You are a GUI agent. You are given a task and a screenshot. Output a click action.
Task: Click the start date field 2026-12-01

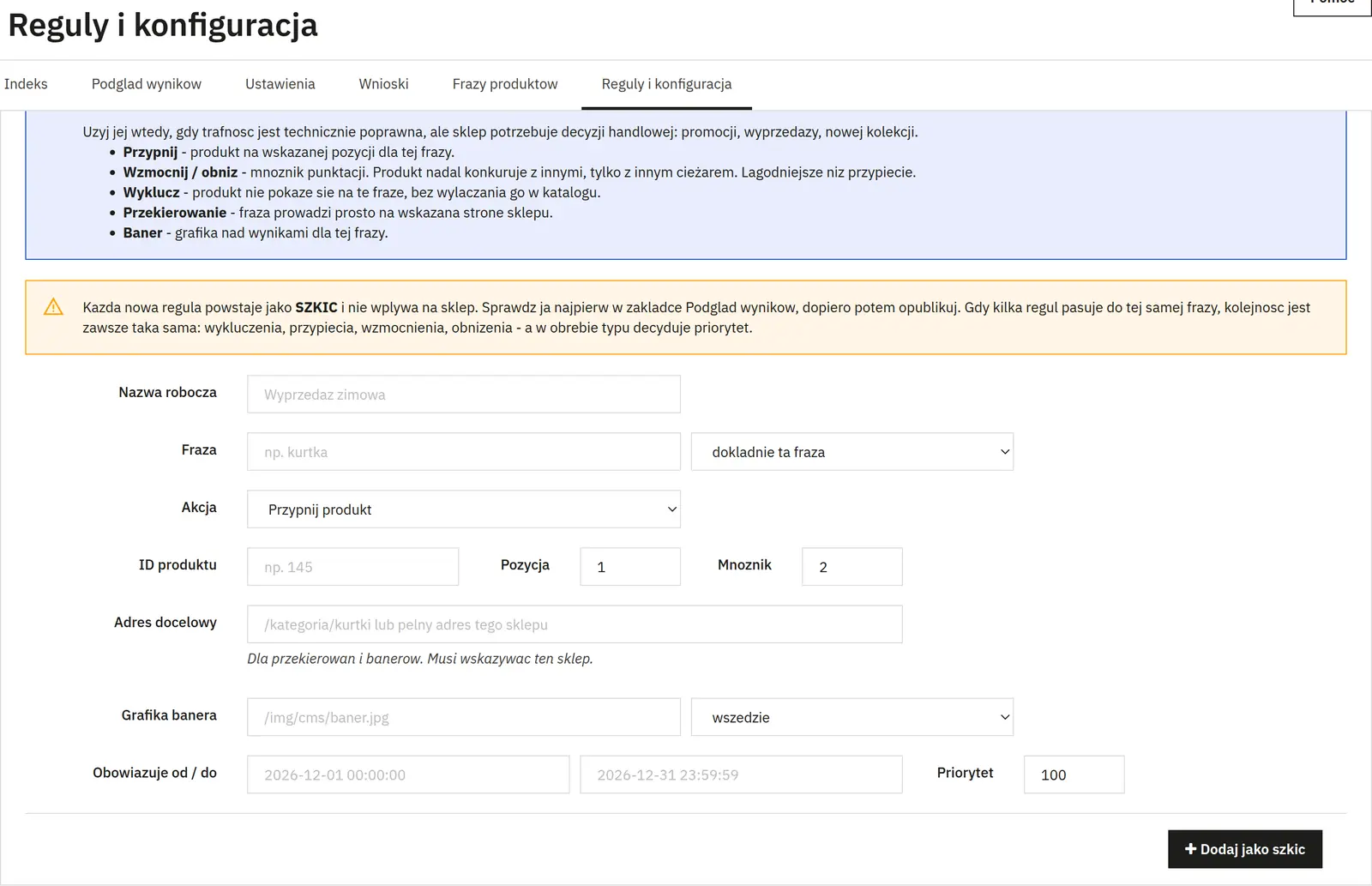click(x=408, y=774)
